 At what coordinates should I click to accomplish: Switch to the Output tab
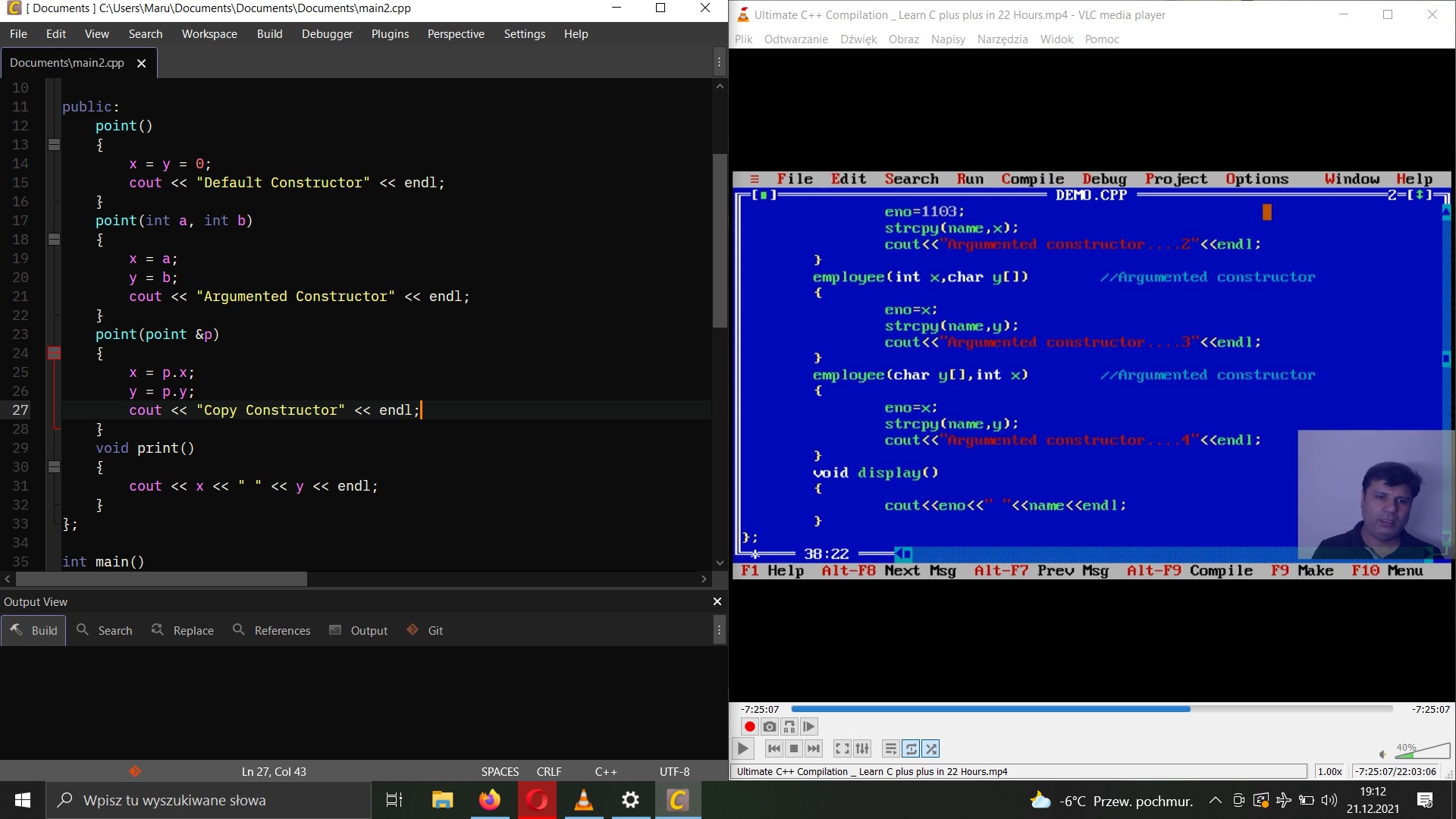coord(359,630)
